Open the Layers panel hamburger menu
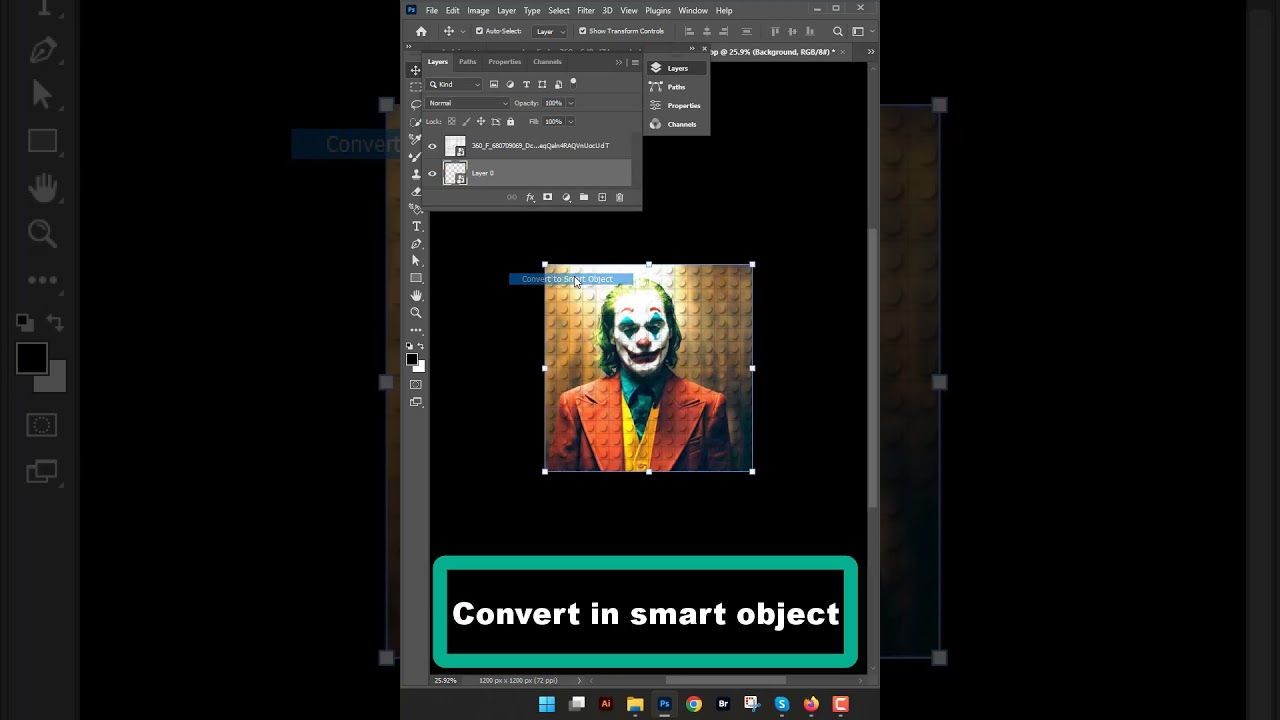 (635, 62)
